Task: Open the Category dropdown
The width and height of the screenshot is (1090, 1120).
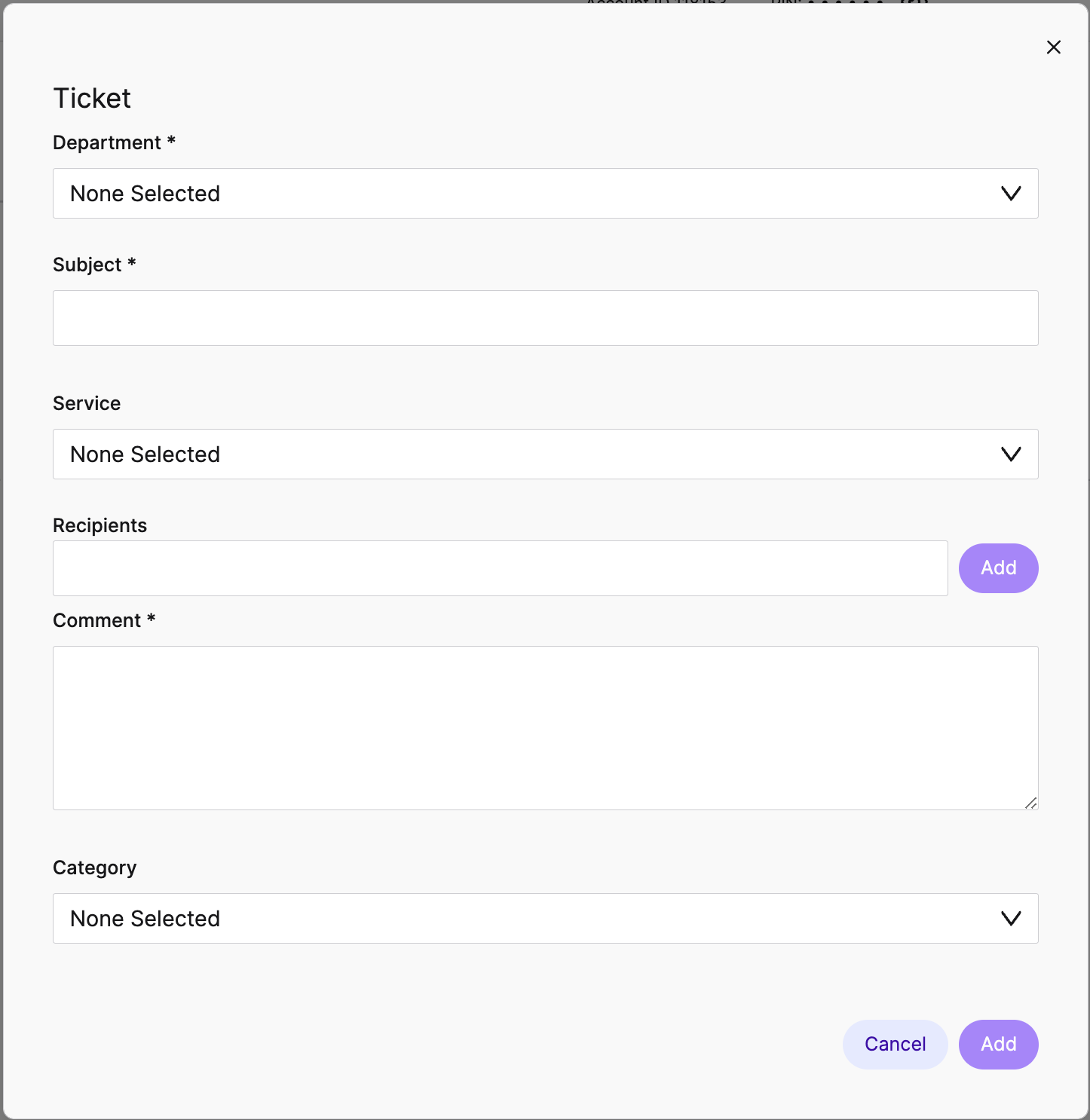Action: (544, 918)
